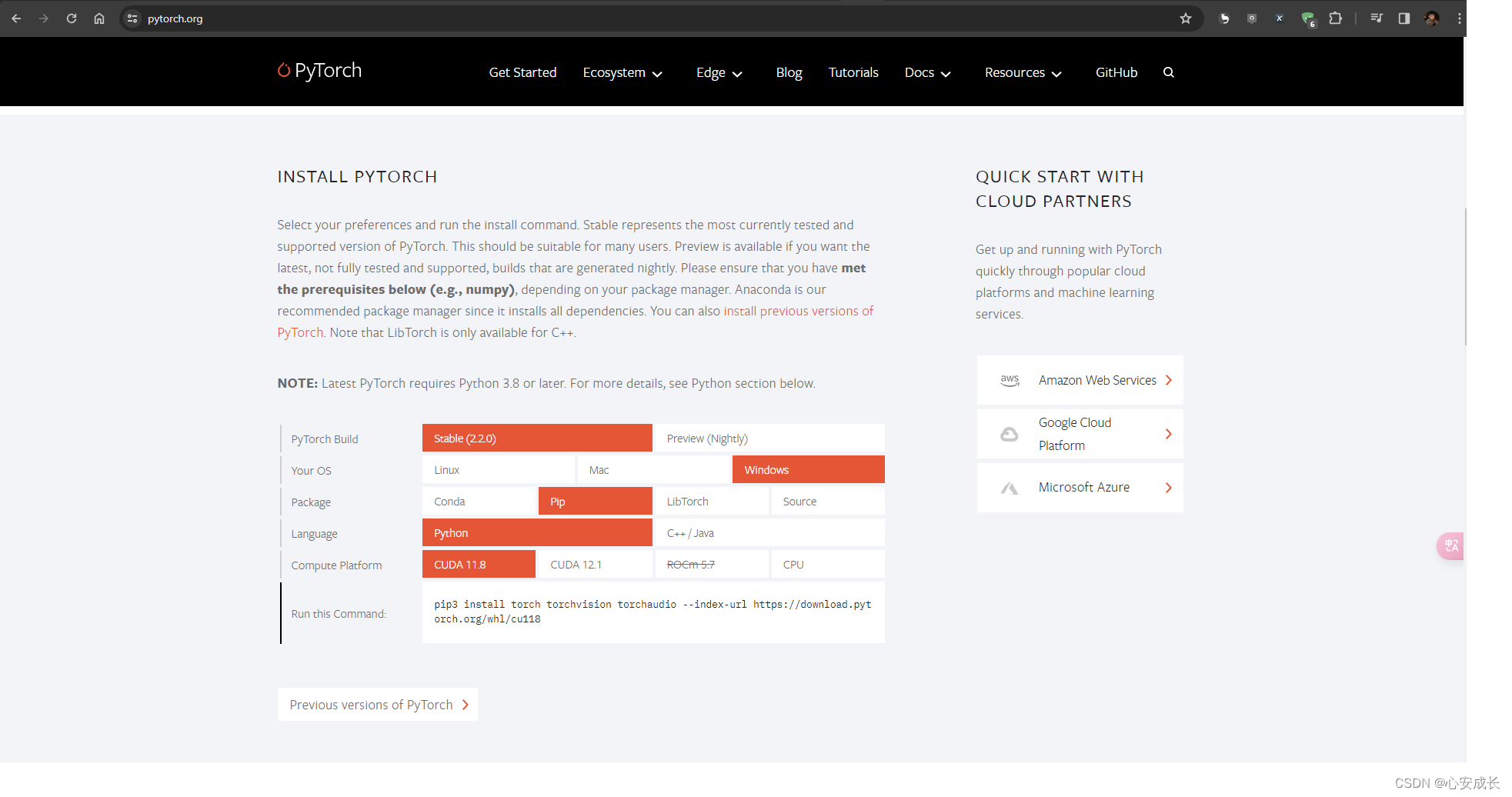Click the pip3 install command box
The height and width of the screenshot is (797, 1512).
653,612
